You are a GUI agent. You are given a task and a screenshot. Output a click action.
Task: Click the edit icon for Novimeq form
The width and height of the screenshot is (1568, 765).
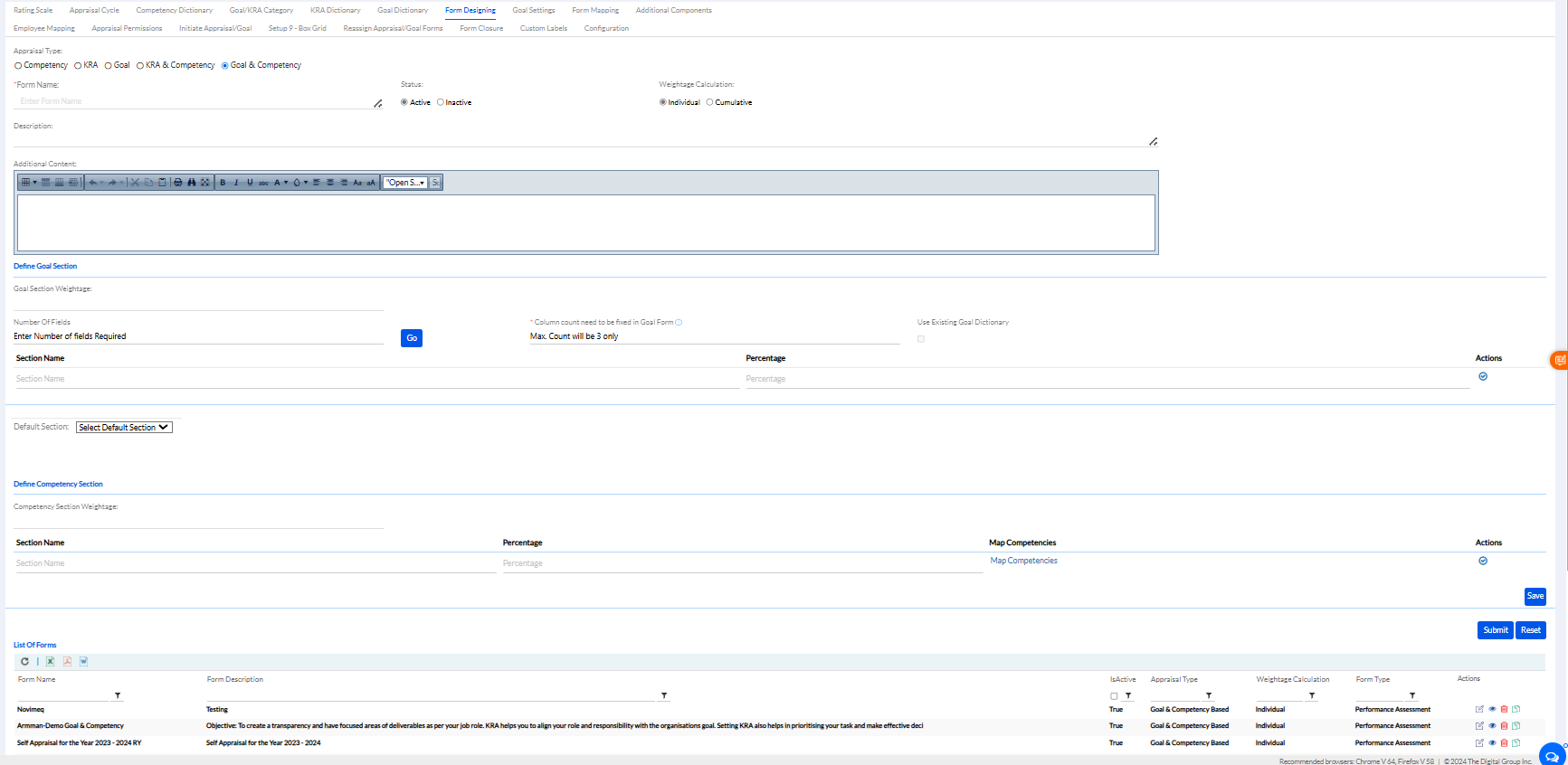(x=1479, y=709)
